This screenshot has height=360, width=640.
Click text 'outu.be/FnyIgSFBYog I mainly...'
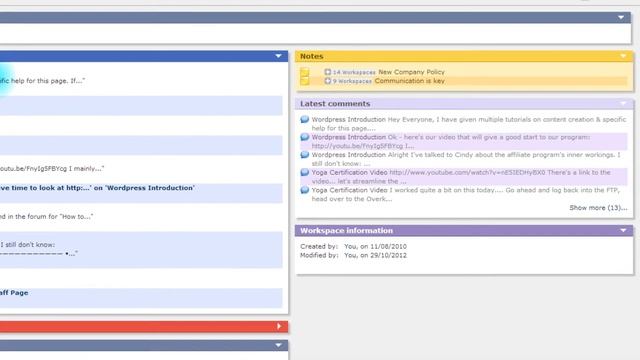point(52,168)
